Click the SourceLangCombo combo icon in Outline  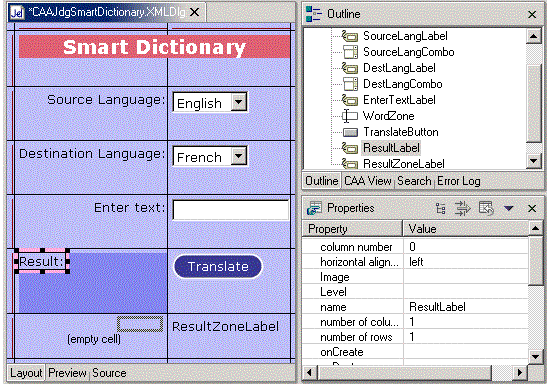pos(350,52)
